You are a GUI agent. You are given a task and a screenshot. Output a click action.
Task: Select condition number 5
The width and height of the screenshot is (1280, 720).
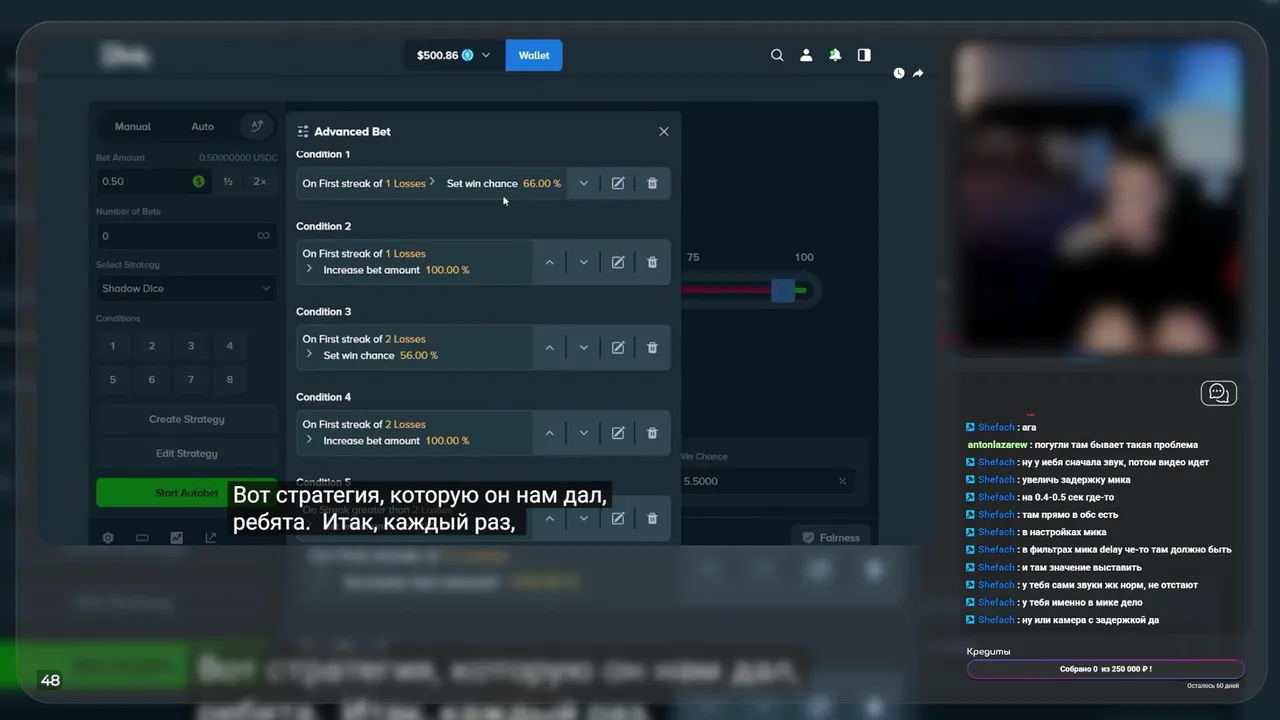(113, 380)
